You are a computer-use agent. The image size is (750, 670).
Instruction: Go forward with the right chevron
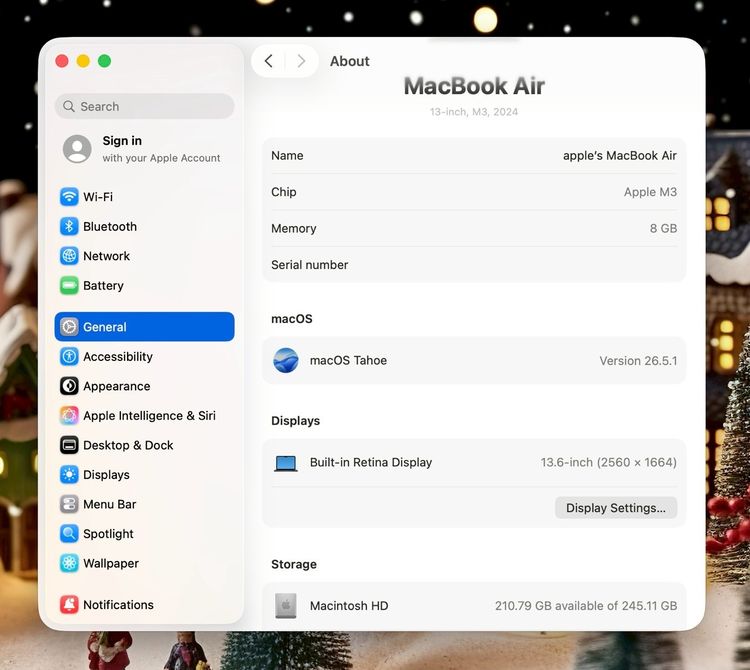pyautogui.click(x=301, y=61)
